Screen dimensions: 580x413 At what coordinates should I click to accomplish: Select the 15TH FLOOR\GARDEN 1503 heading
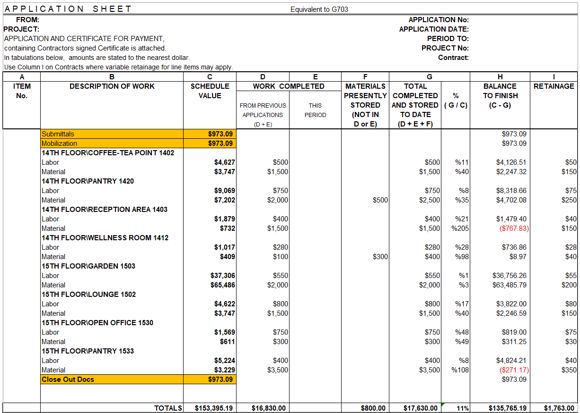click(x=88, y=266)
